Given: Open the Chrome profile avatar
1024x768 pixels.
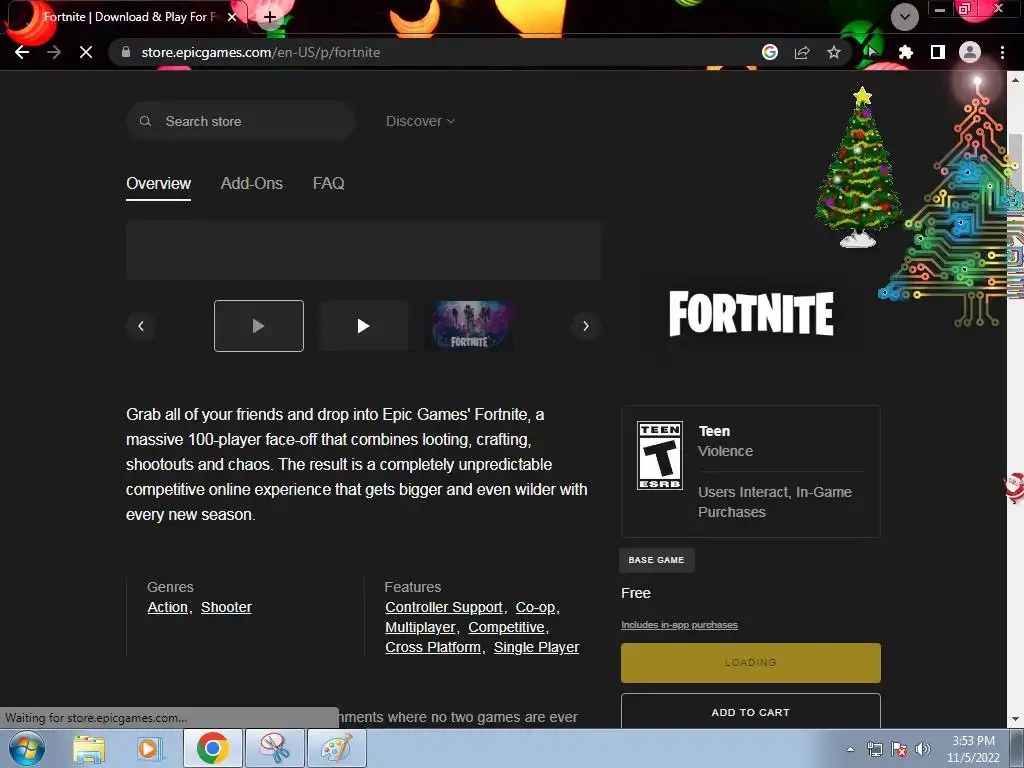Looking at the screenshot, I should pyautogui.click(x=970, y=52).
